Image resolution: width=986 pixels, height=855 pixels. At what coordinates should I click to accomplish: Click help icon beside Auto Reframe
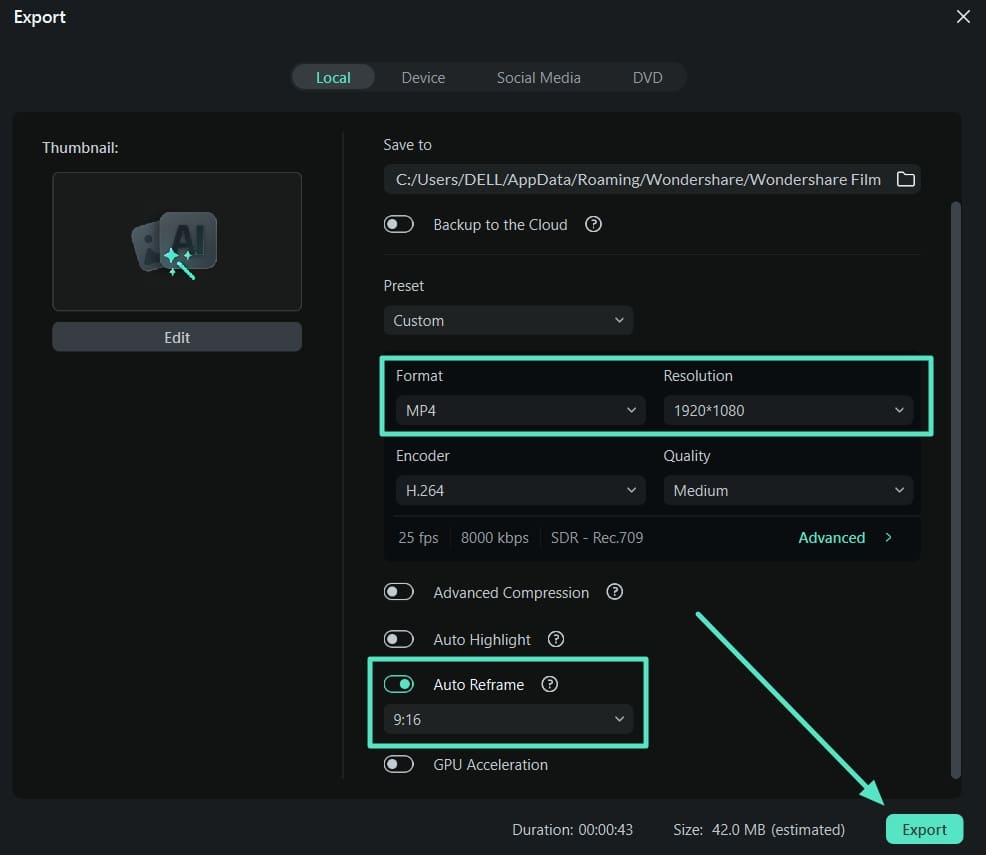point(549,684)
